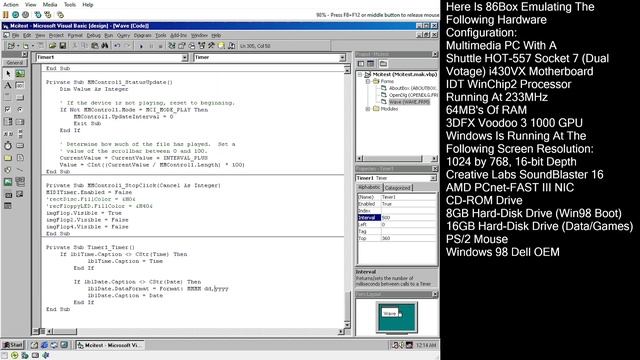Image resolution: width=640 pixels, height=360 pixels.
Task: Click the Interval property value 500
Action: pos(409,218)
